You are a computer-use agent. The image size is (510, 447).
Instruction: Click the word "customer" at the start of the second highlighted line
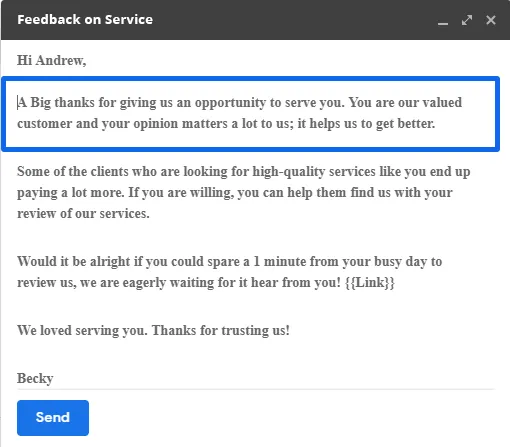(x=44, y=124)
